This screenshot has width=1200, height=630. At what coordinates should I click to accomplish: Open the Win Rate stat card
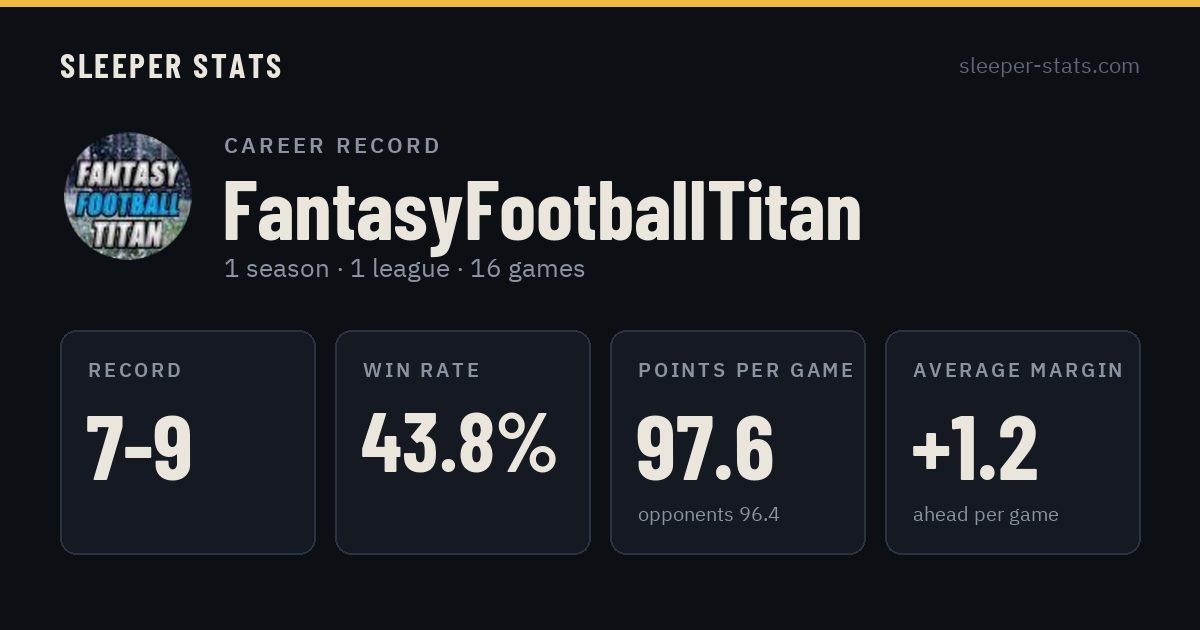click(x=463, y=442)
